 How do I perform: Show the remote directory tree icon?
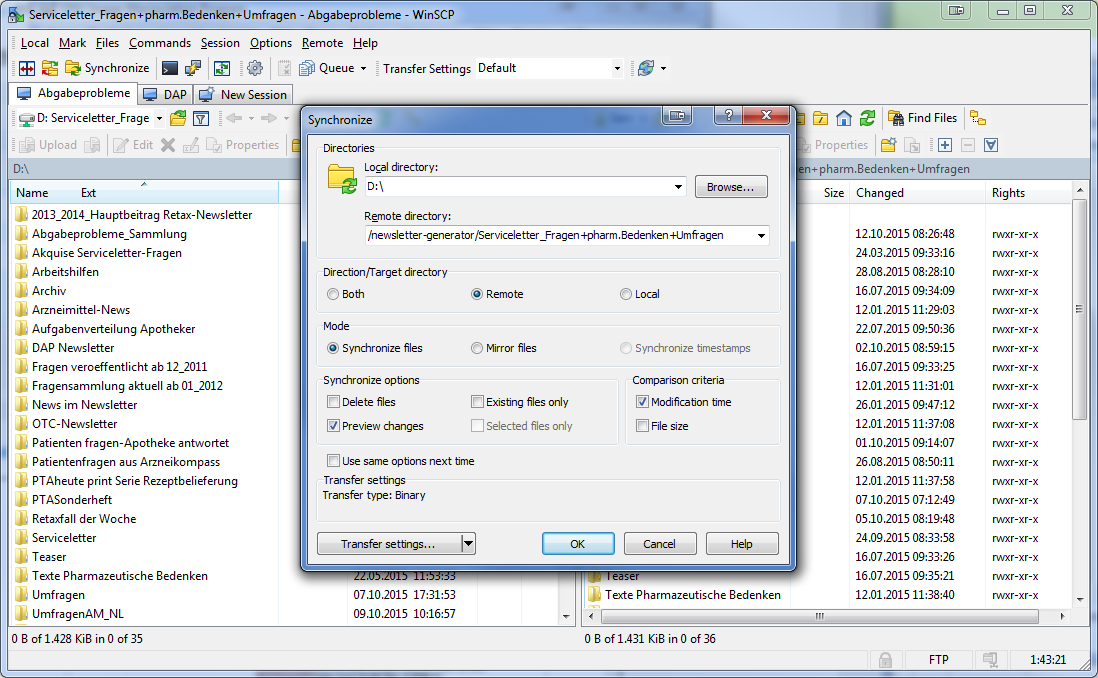pos(977,118)
